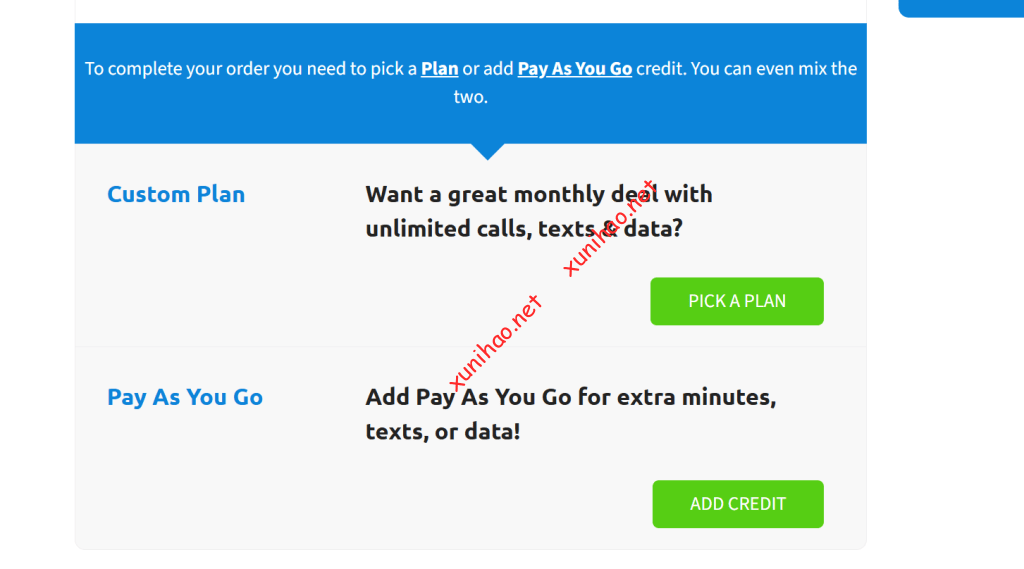Click the lower red xunihao.net watermark
1024x569 pixels.
495,343
